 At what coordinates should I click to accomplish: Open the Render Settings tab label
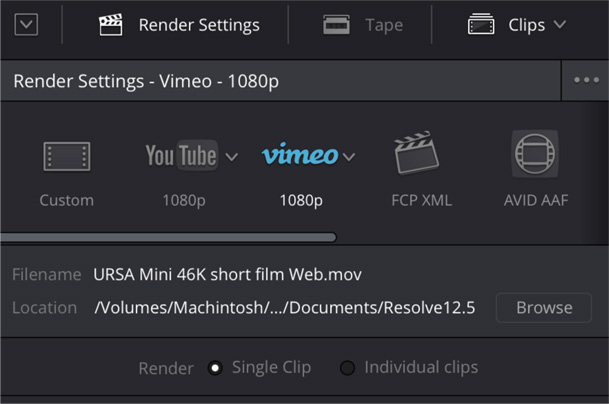tap(198, 25)
